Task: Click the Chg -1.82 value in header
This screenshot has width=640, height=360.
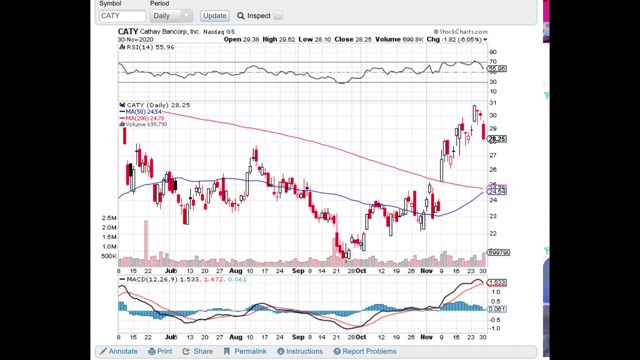Action: [x=457, y=40]
